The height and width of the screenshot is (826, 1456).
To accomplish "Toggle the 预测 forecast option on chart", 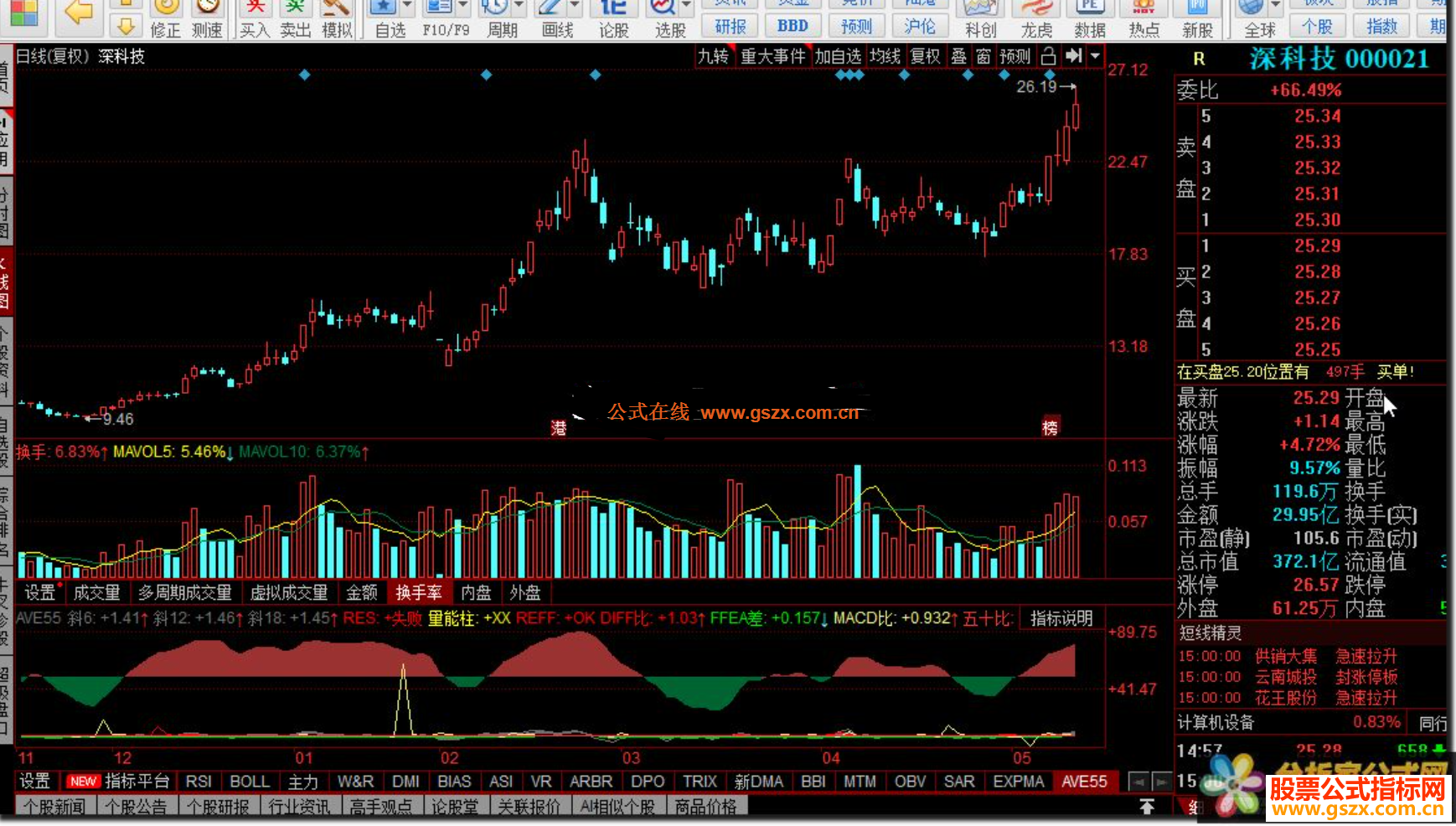I will 1015,56.
